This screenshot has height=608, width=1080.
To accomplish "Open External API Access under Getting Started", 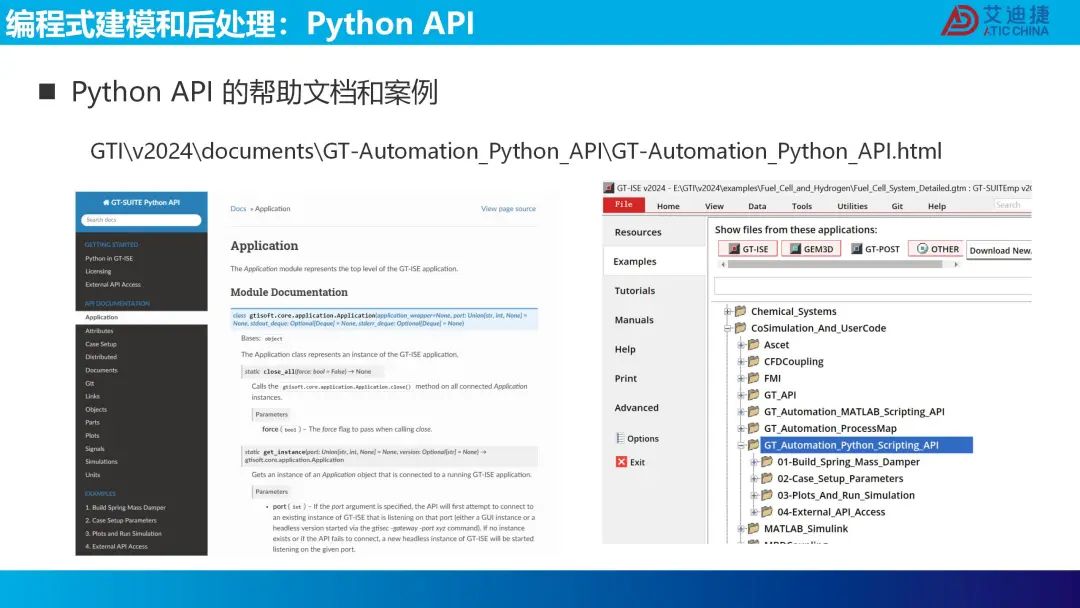I will (113, 284).
